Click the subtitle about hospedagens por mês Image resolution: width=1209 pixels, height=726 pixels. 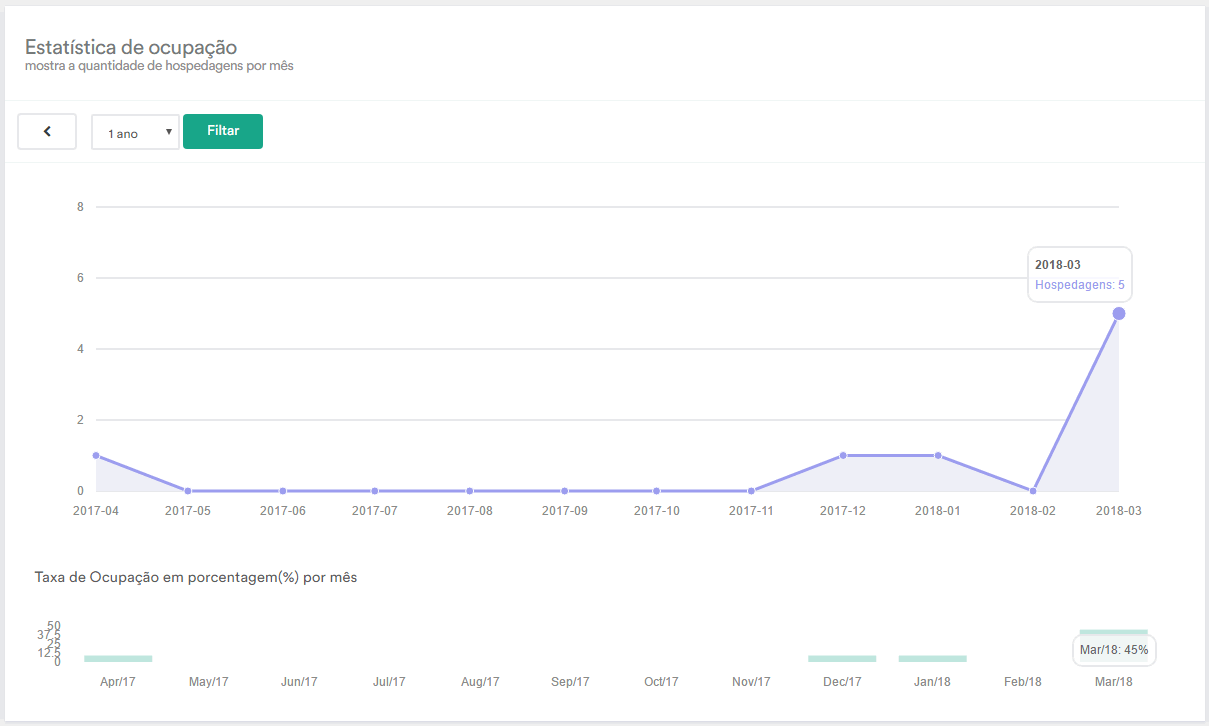point(159,66)
